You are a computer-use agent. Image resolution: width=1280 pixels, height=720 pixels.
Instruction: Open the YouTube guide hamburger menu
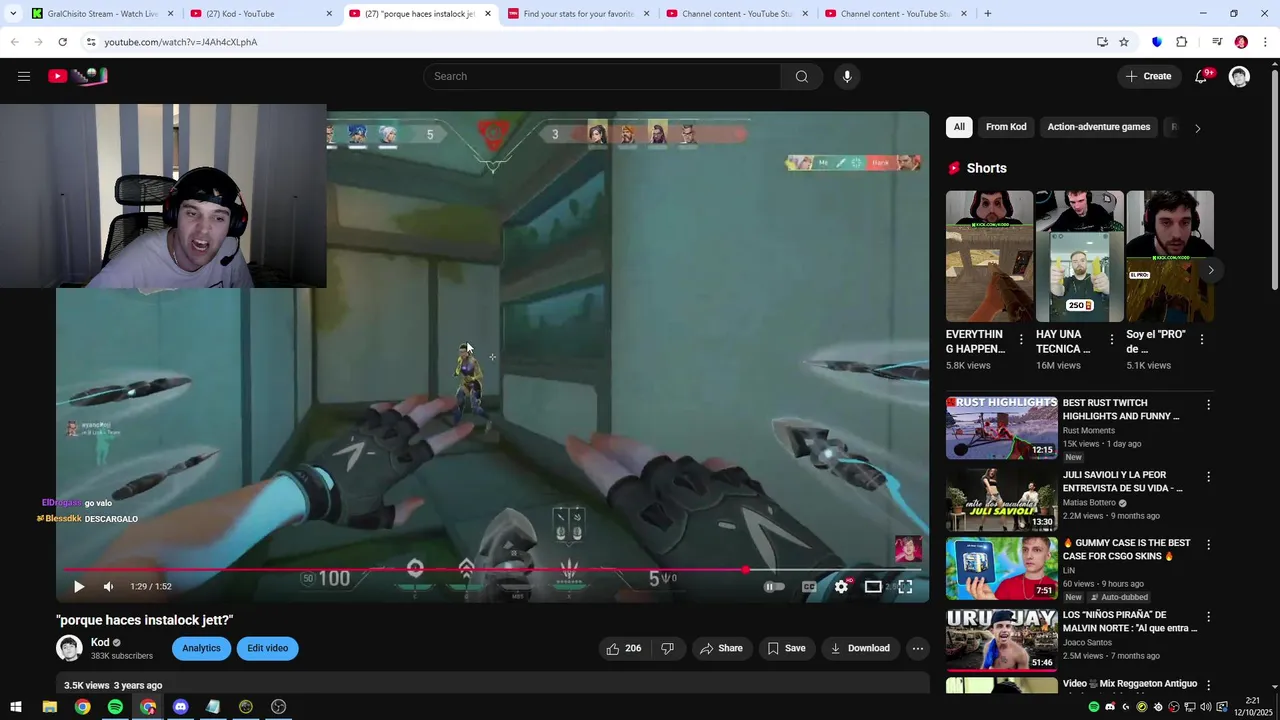pyautogui.click(x=24, y=76)
